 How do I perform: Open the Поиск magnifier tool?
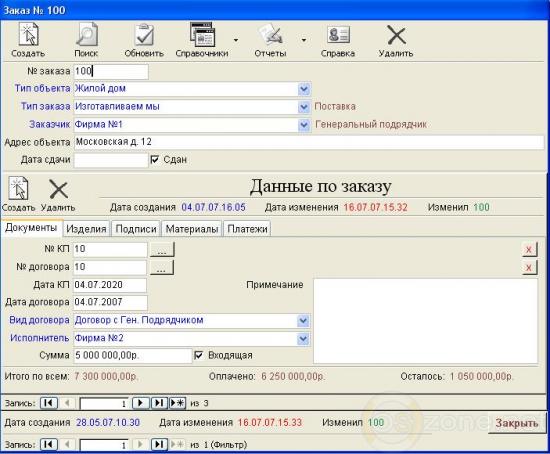point(86,34)
